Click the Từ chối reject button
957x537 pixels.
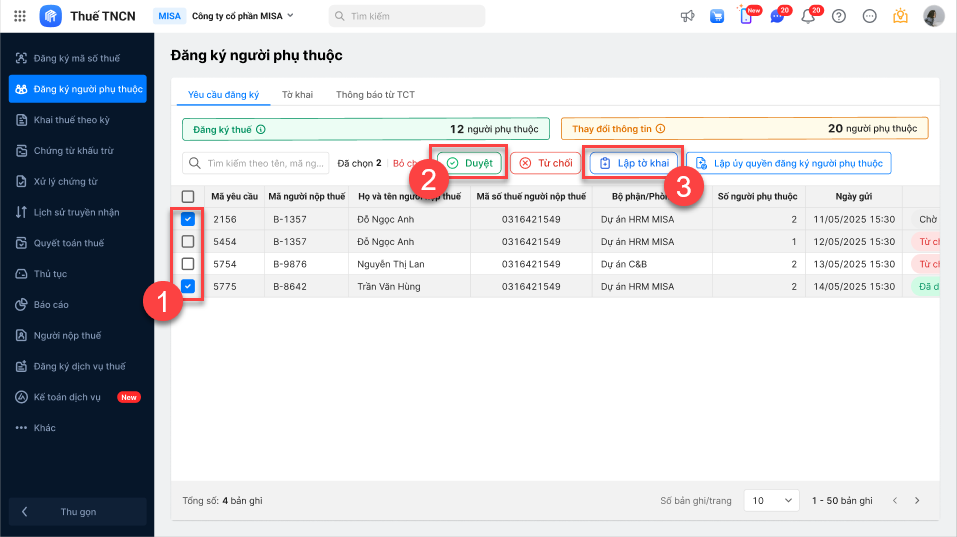point(546,163)
